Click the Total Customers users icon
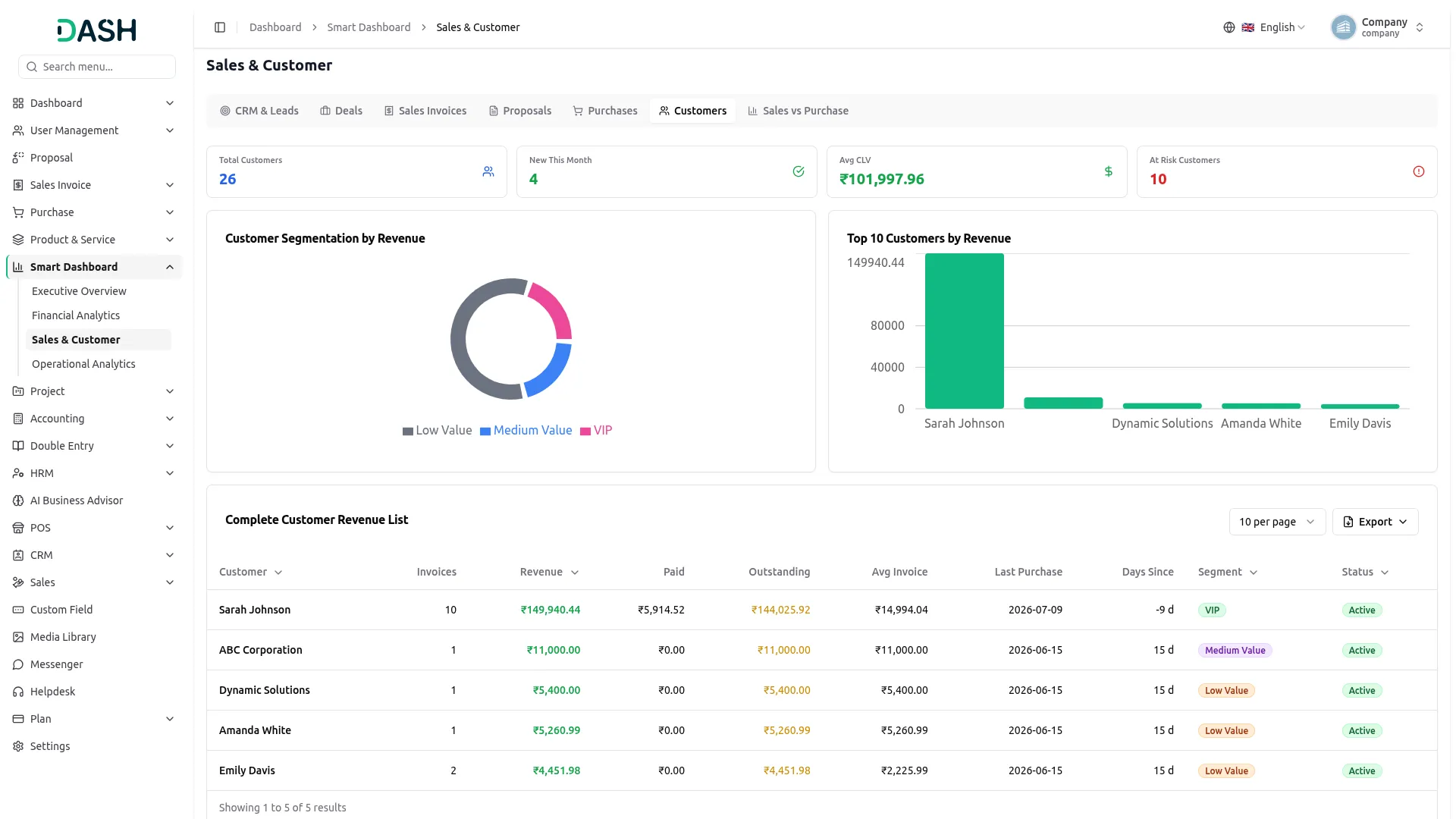This screenshot has width=1456, height=819. point(488,172)
